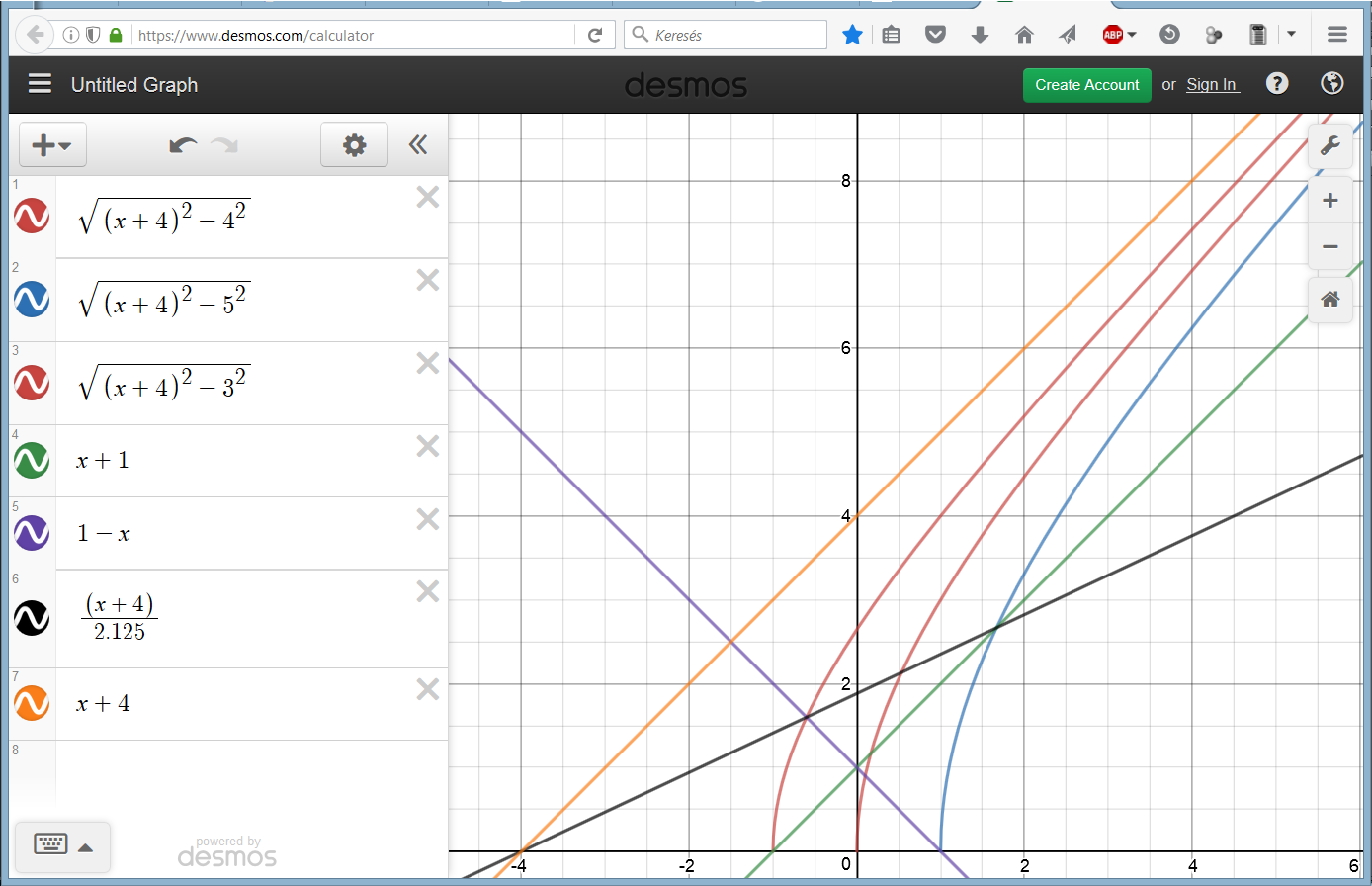Image resolution: width=1372 pixels, height=886 pixels.
Task: Toggle the black (x+4)/2.125 line icon
Action: (x=32, y=618)
